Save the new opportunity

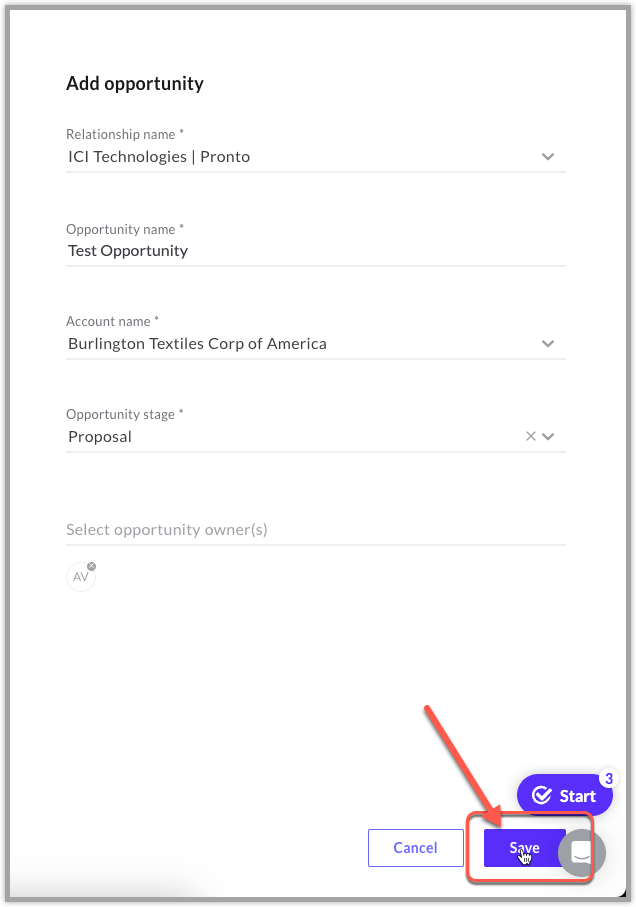pos(524,848)
